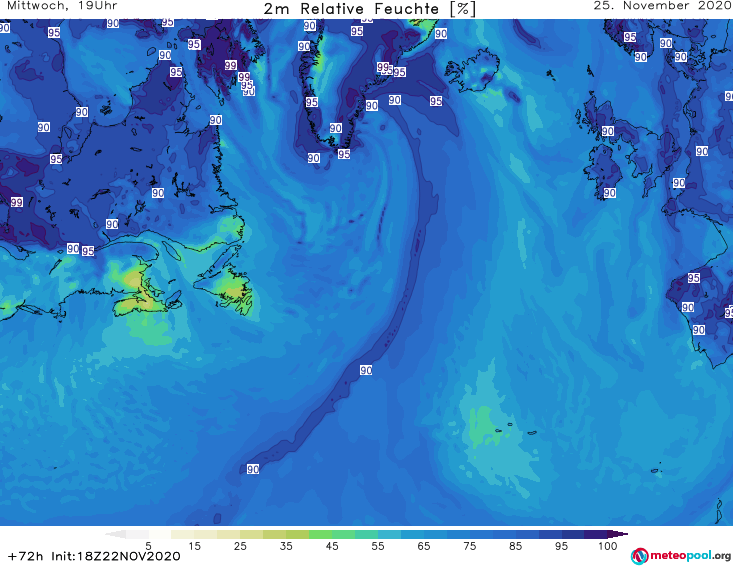Click the pale grey arrow start of the color scale
Viewport: 733px width, 566px height.
116,534
